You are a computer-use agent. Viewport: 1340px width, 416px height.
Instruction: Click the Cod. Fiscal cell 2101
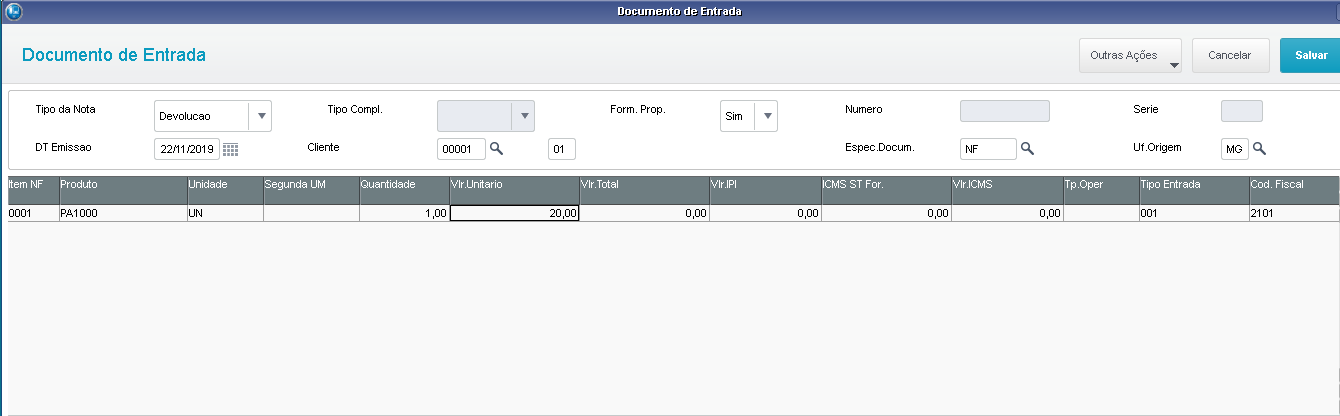point(1294,213)
